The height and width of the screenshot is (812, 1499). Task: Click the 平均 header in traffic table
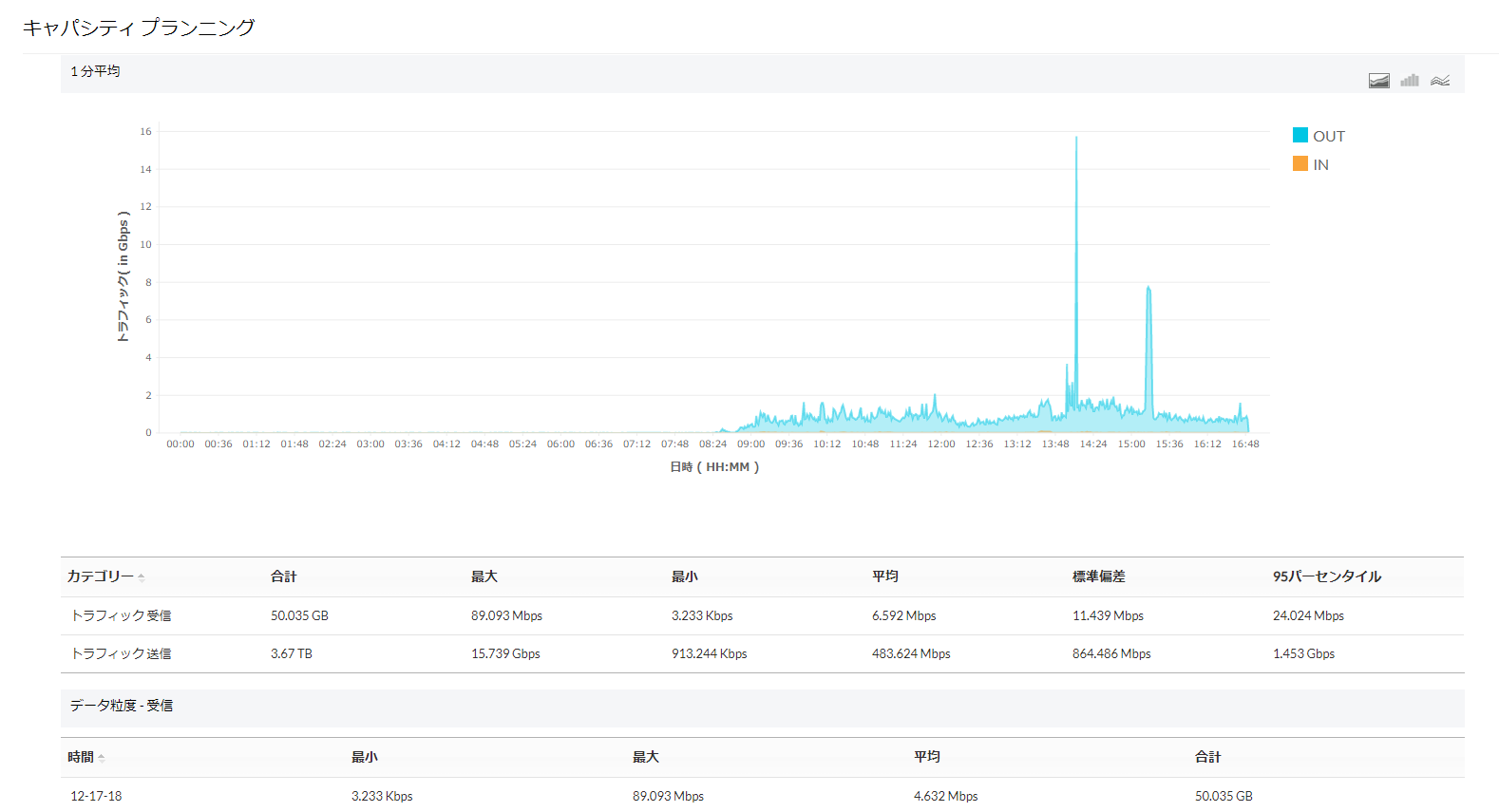tap(884, 576)
